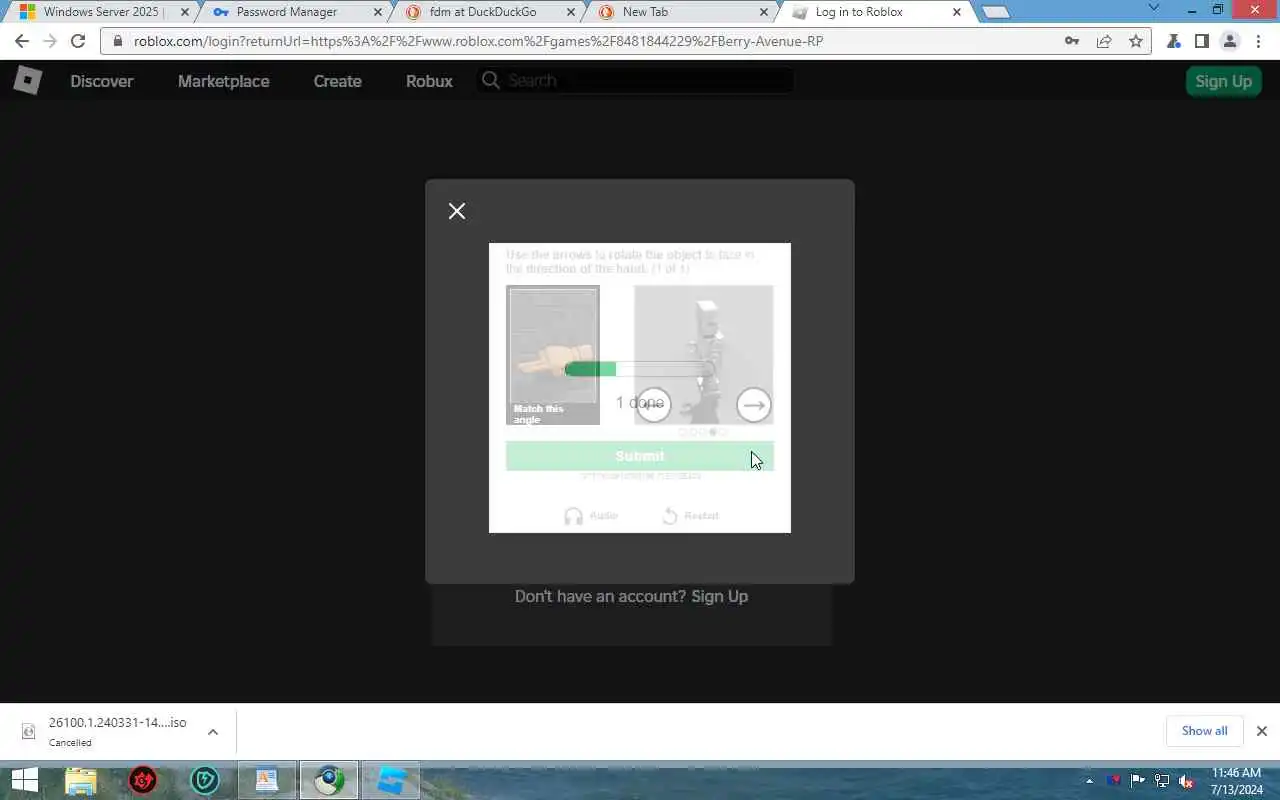Open the Marketplace page
1280x800 pixels.
223,81
